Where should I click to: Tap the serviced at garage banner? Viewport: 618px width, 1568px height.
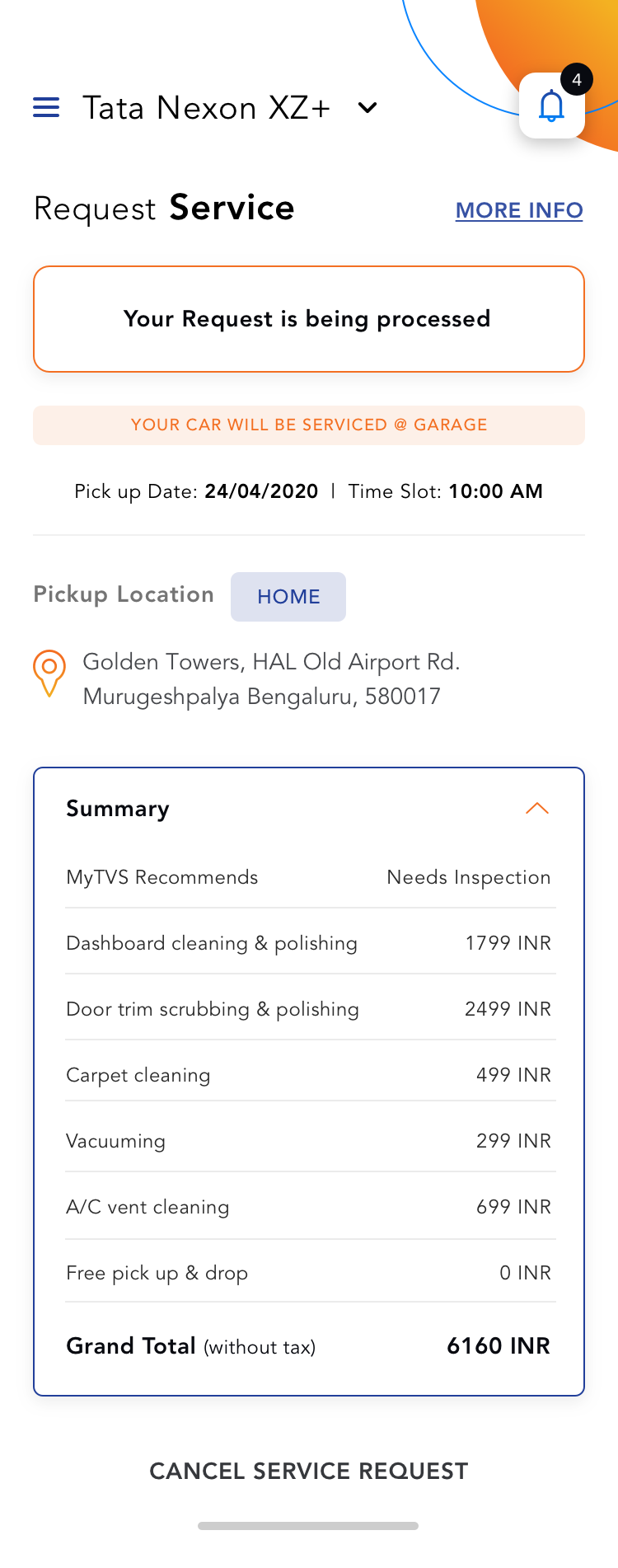coord(309,425)
